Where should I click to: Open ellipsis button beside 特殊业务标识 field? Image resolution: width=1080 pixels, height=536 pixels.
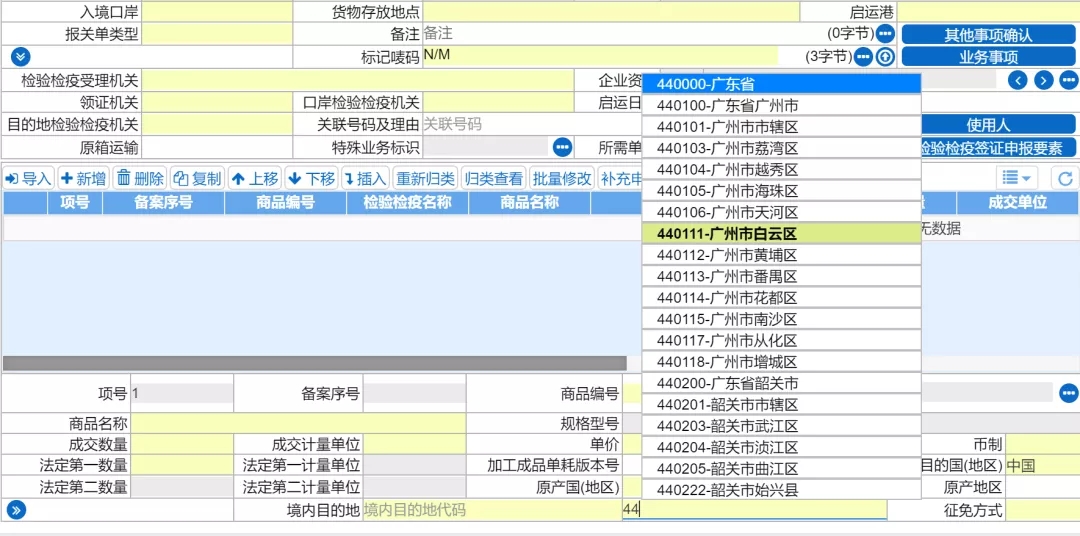(562, 148)
